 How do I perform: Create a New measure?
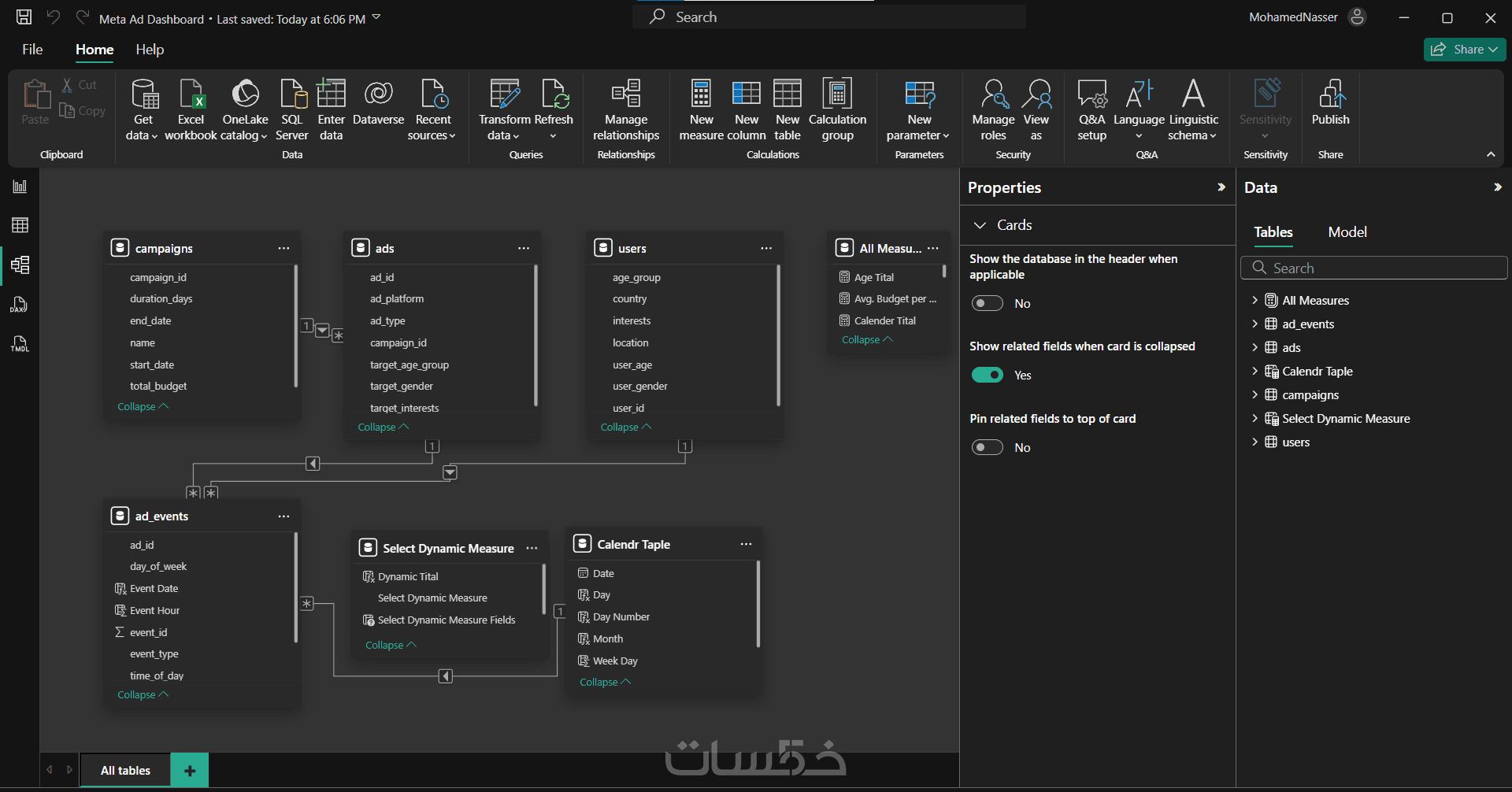tap(701, 109)
